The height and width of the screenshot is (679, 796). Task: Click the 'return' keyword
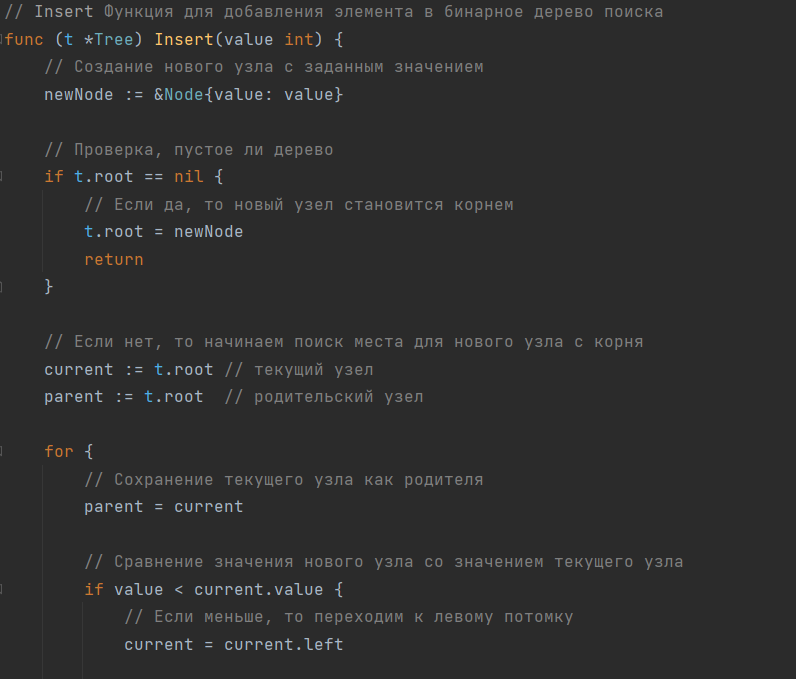pyautogui.click(x=113, y=259)
